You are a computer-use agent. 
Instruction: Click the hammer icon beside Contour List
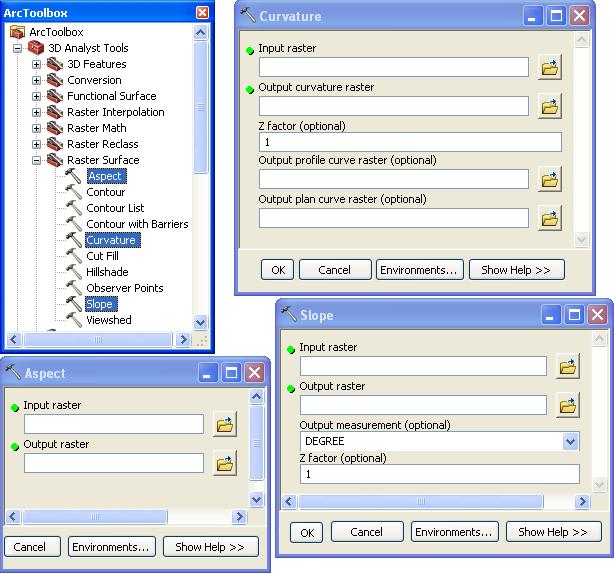(73, 208)
